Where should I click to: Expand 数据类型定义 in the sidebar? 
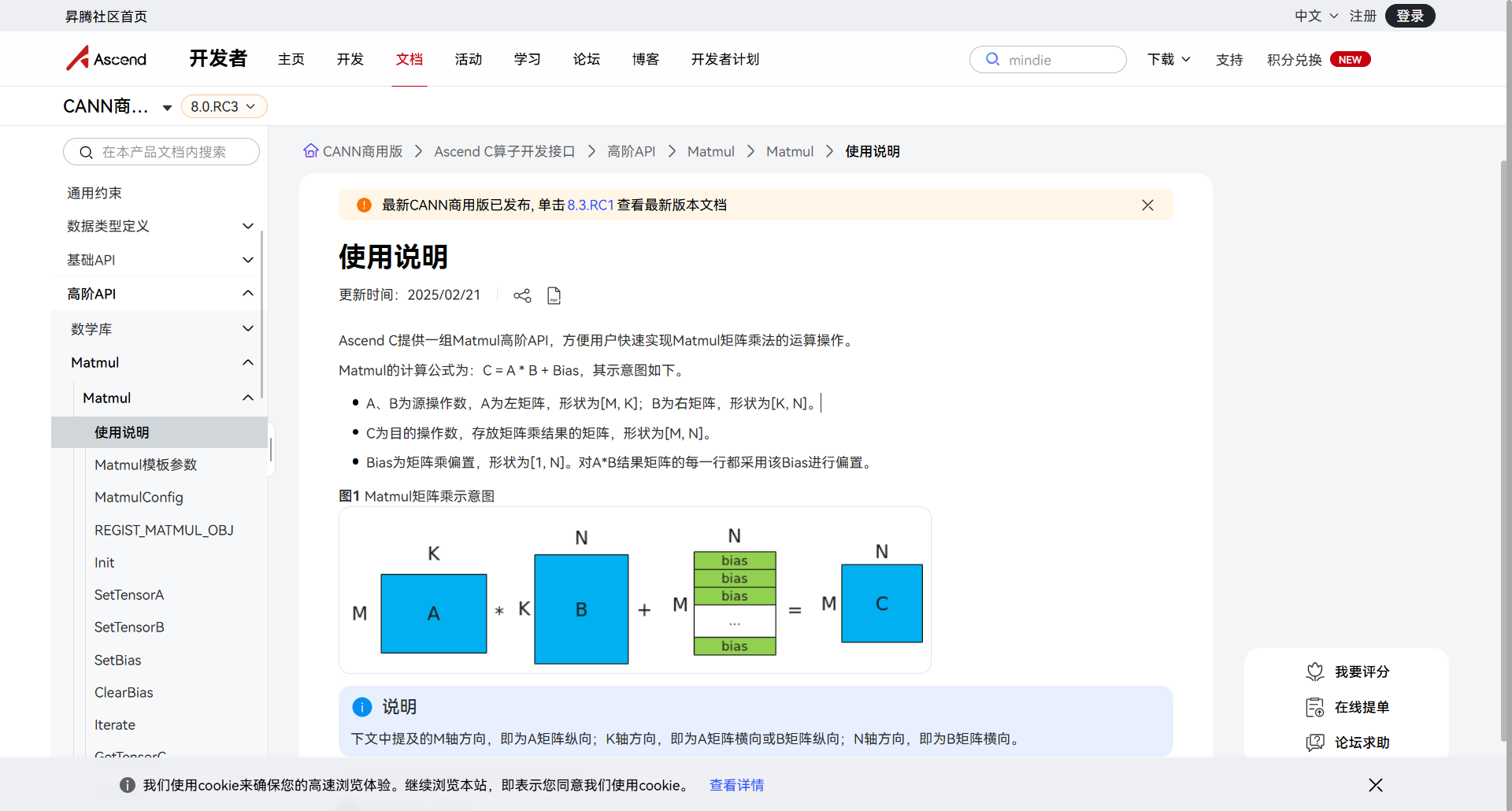tap(248, 226)
